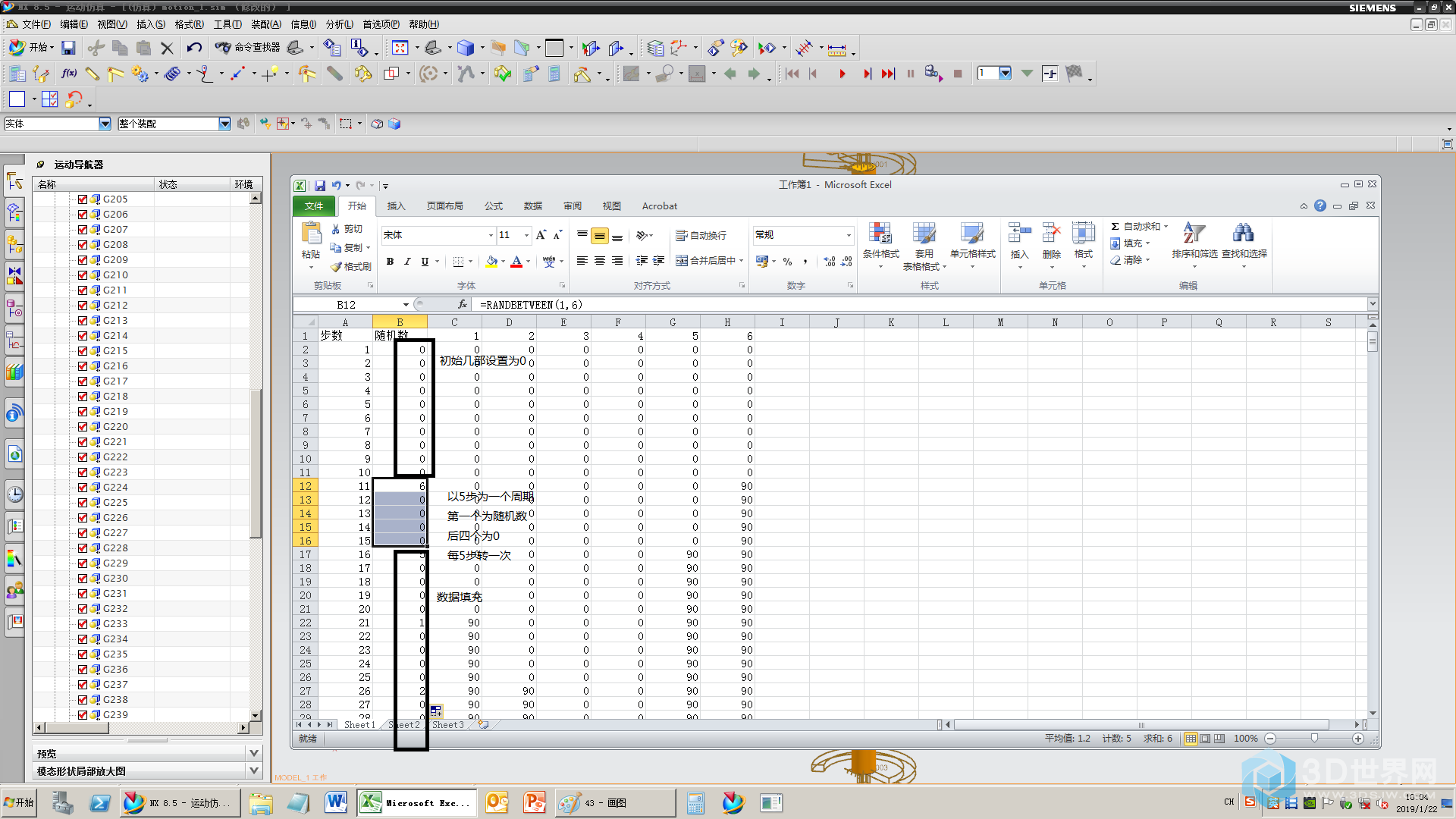Uncheck the G232 checkbox in navigator
This screenshot has height=819, width=1456.
pos(83,608)
